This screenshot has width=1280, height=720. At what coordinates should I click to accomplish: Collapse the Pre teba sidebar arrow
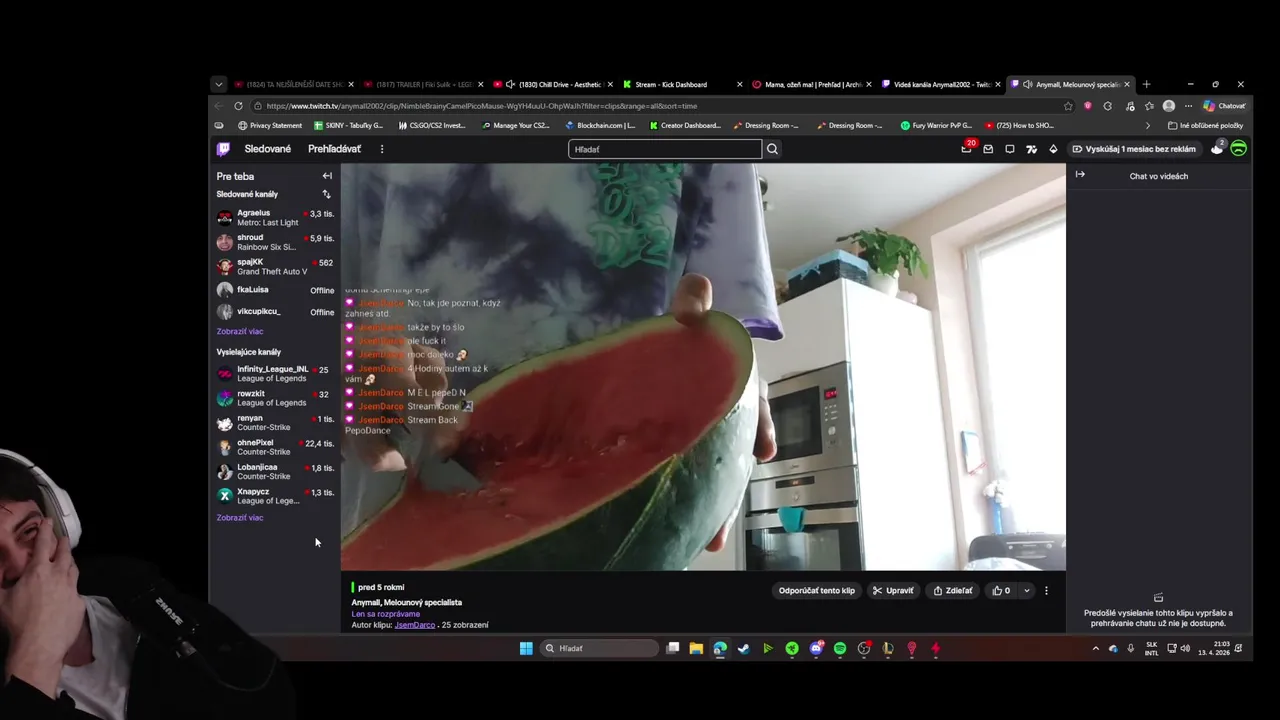(327, 176)
